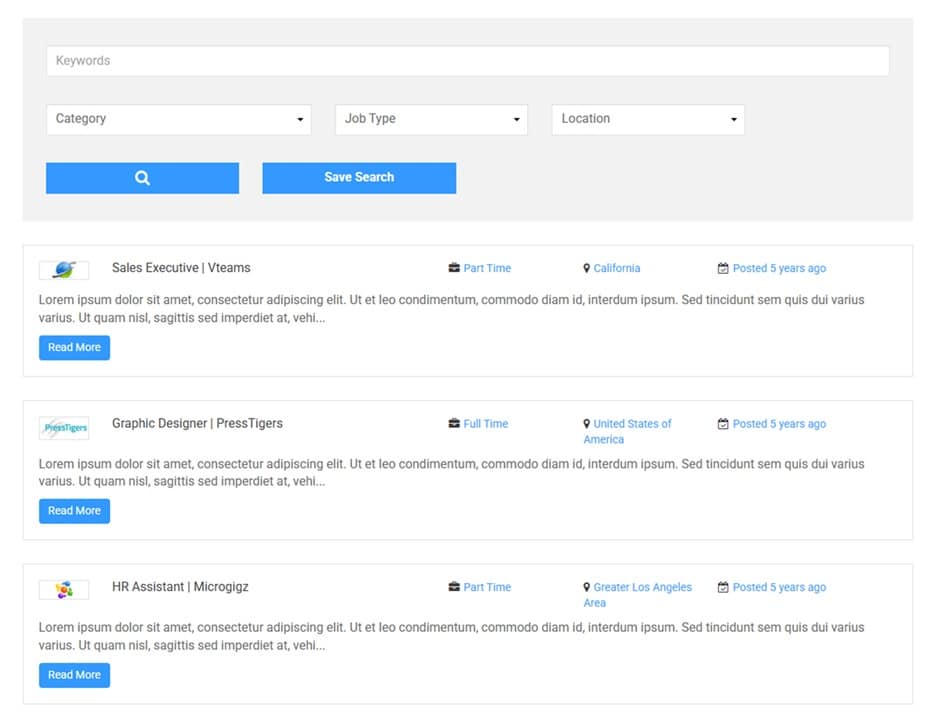
Task: Read More for Sales Executive job
Action: pyautogui.click(x=74, y=348)
